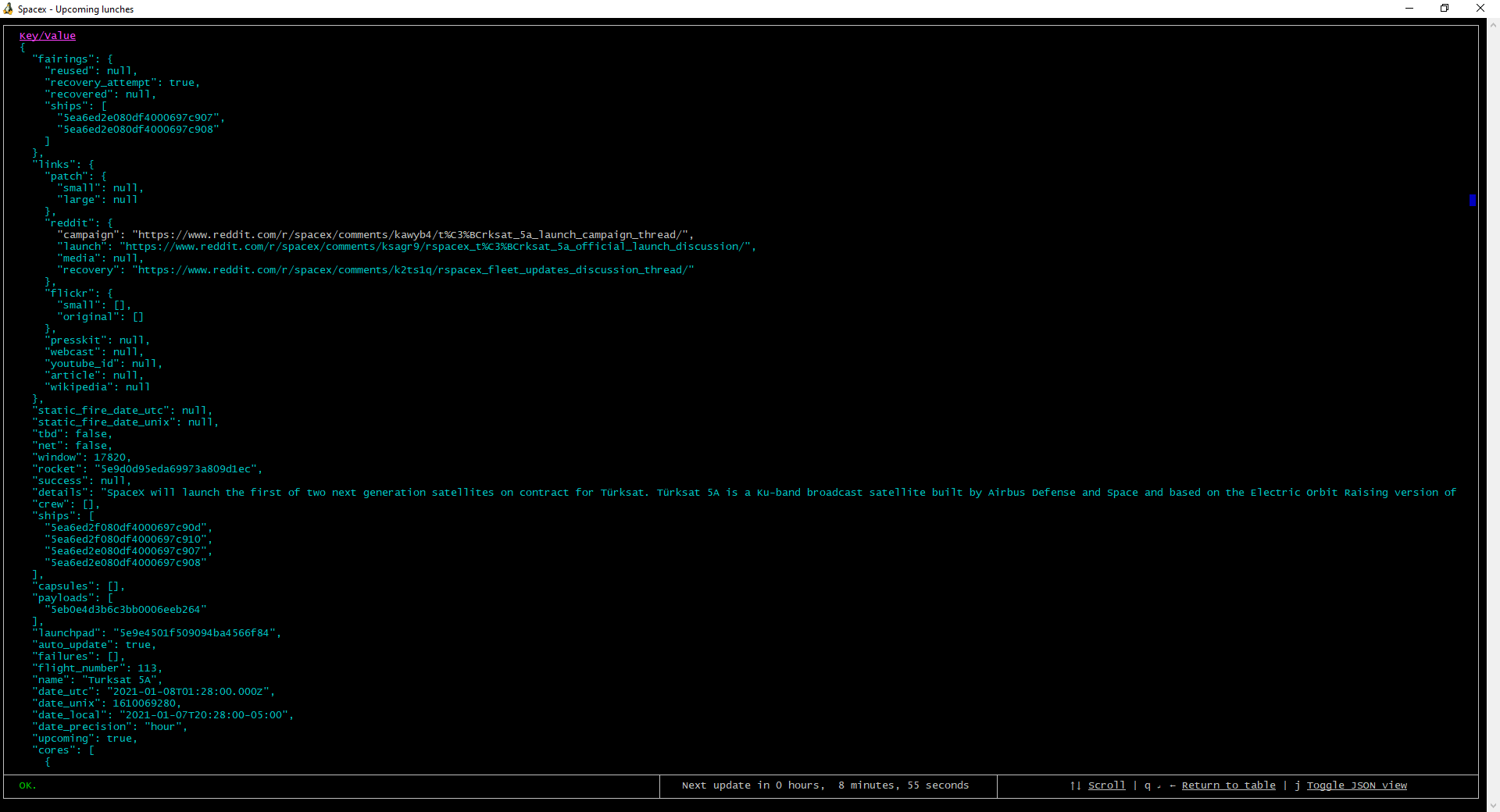This screenshot has width=1500, height=812.
Task: Click the "capsules": [] line
Action: click(78, 586)
